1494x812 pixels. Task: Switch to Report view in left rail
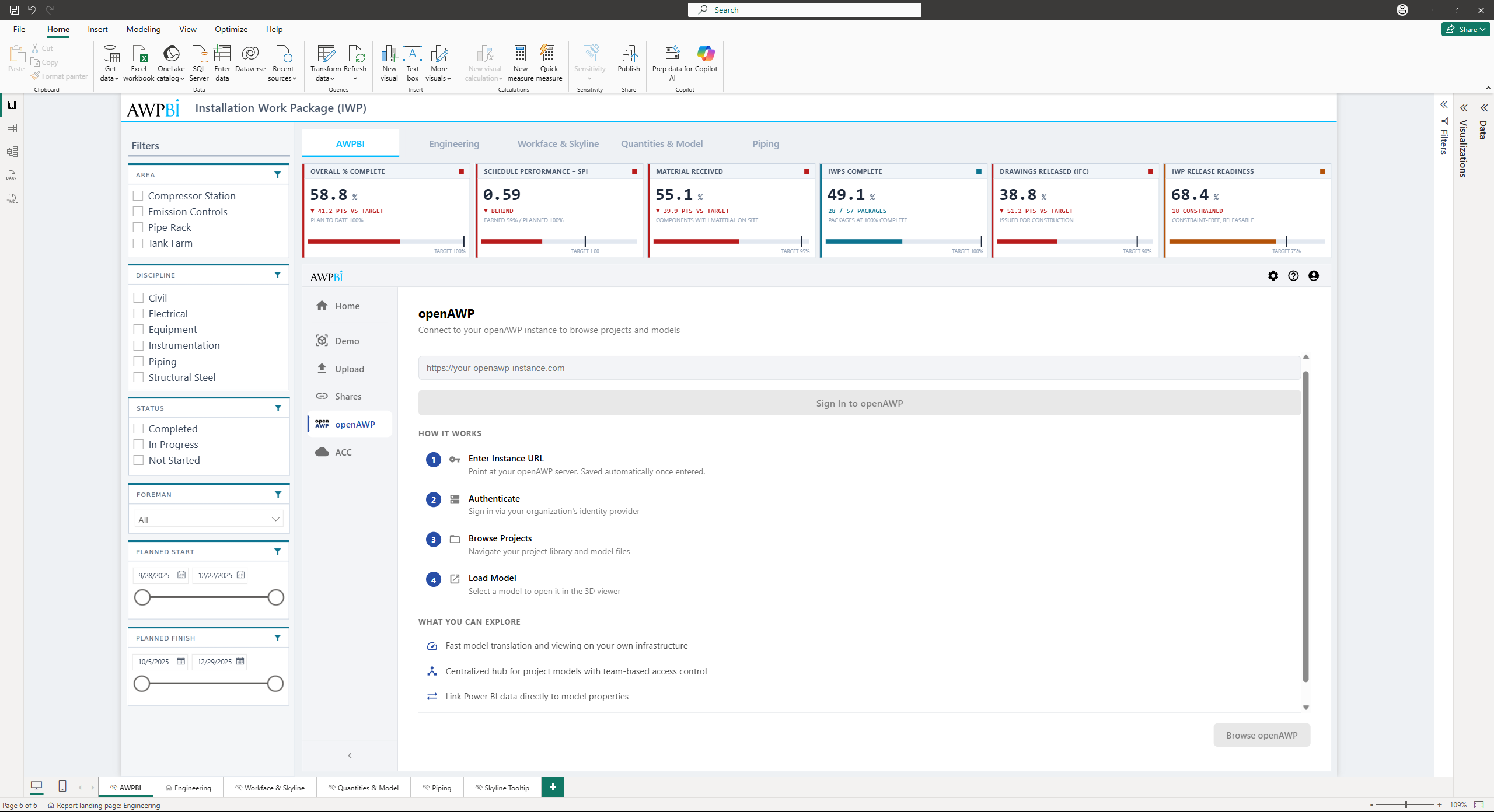pyautogui.click(x=12, y=105)
